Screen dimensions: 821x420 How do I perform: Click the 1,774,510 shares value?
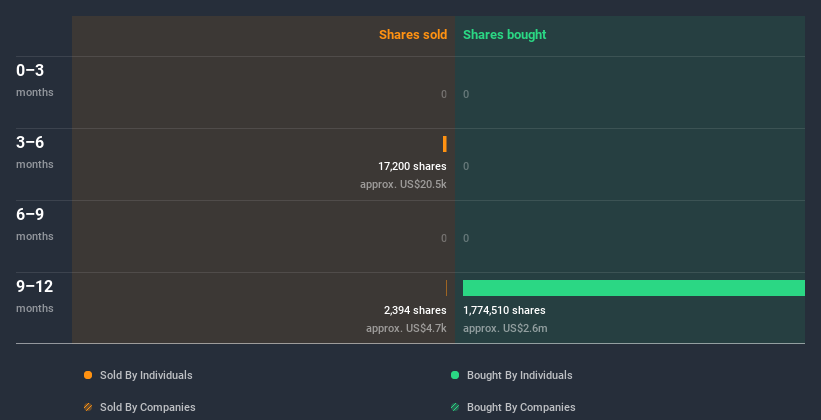click(x=504, y=310)
